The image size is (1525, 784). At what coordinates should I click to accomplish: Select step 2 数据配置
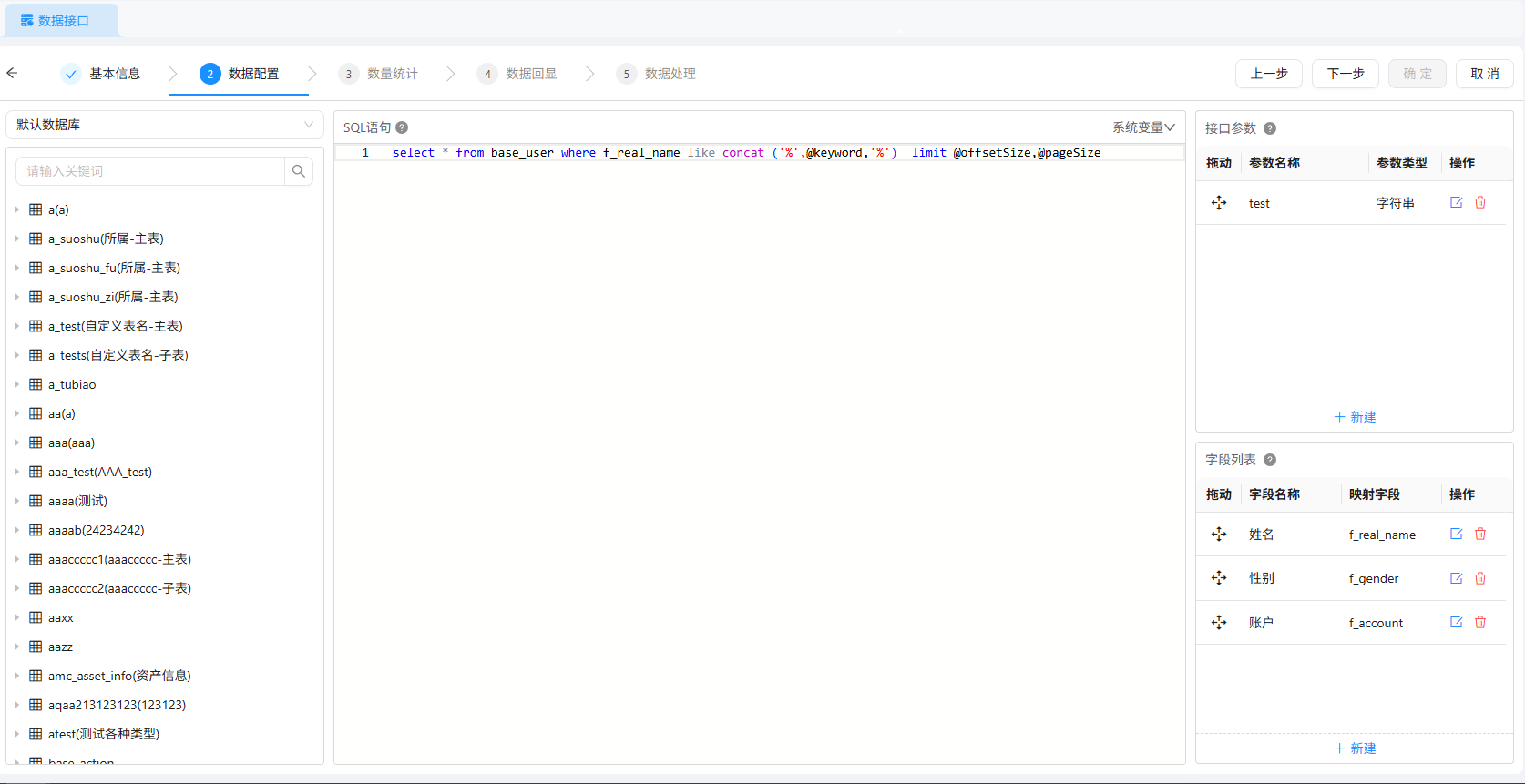point(240,74)
